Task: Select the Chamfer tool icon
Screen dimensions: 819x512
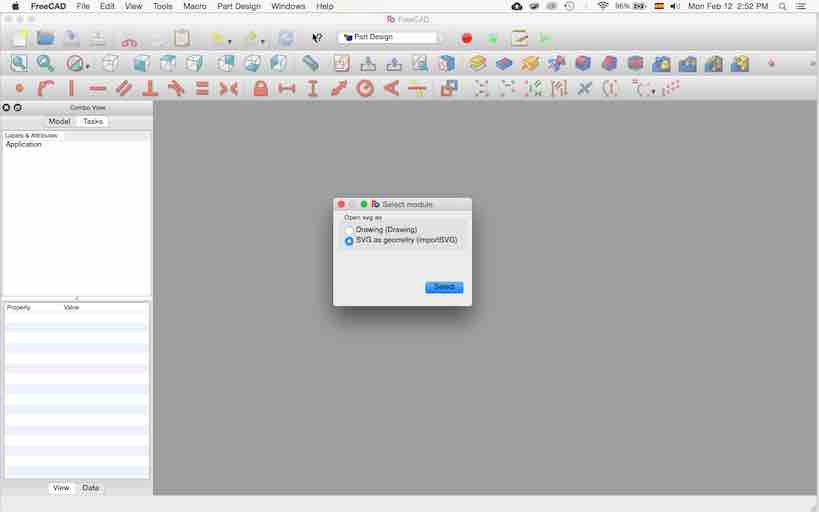Action: (x=609, y=64)
